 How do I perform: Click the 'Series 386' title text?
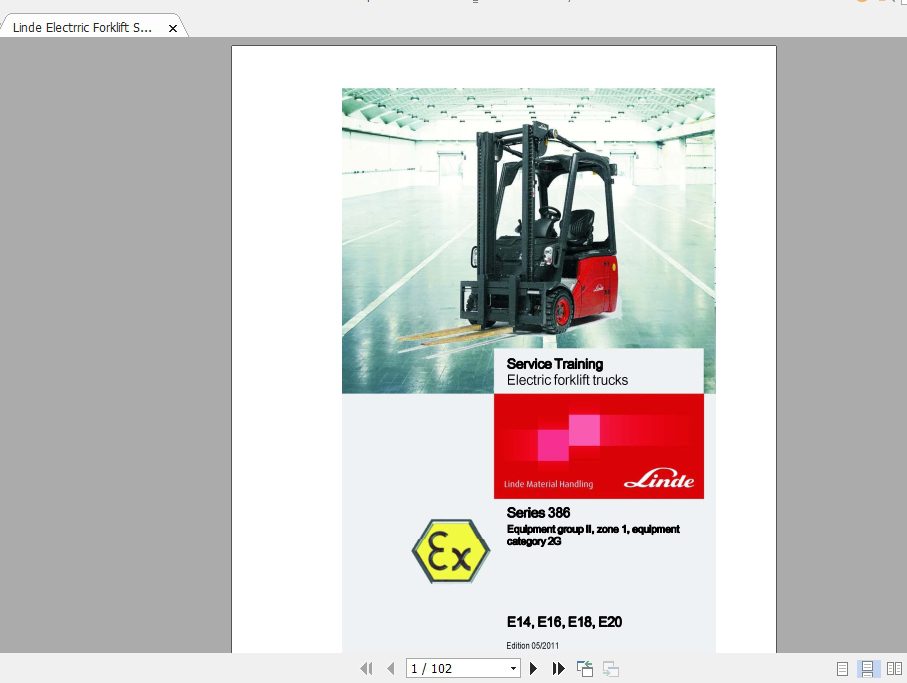(538, 512)
